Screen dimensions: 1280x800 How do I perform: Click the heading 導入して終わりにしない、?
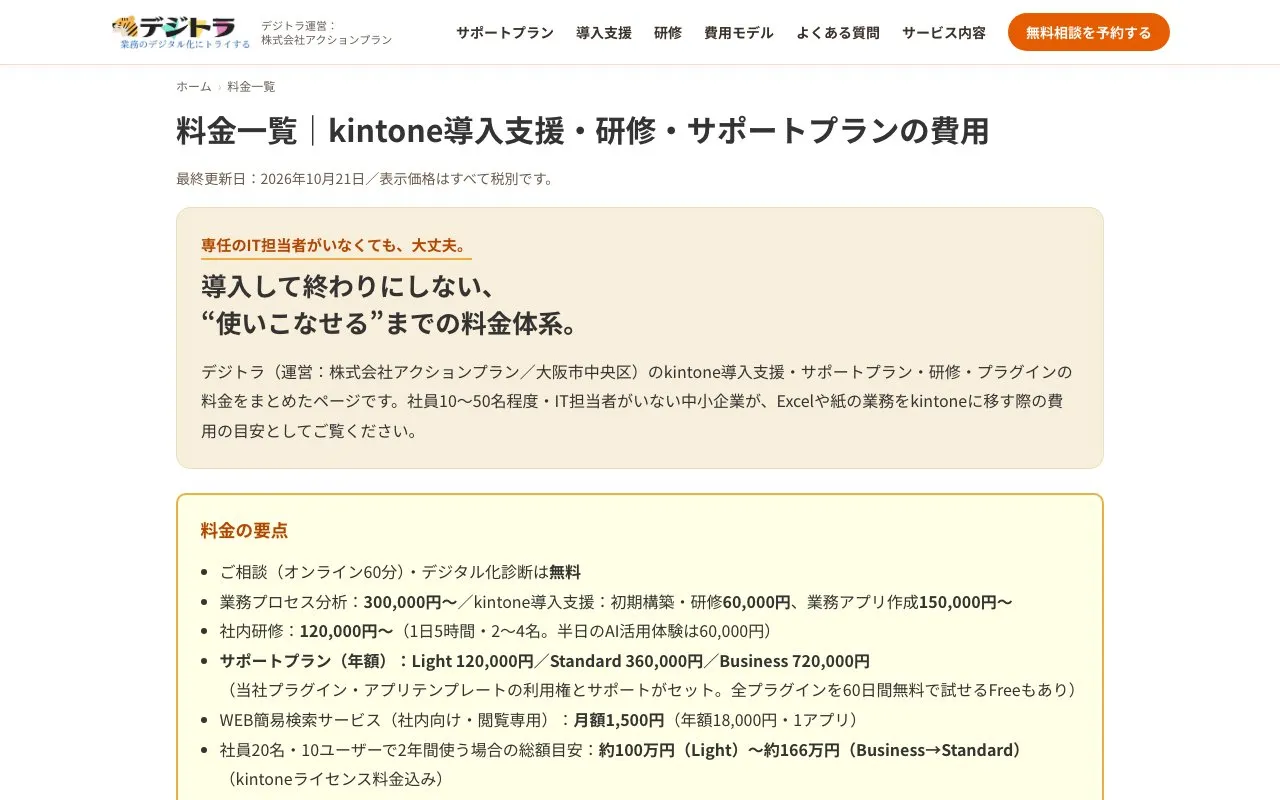point(349,285)
